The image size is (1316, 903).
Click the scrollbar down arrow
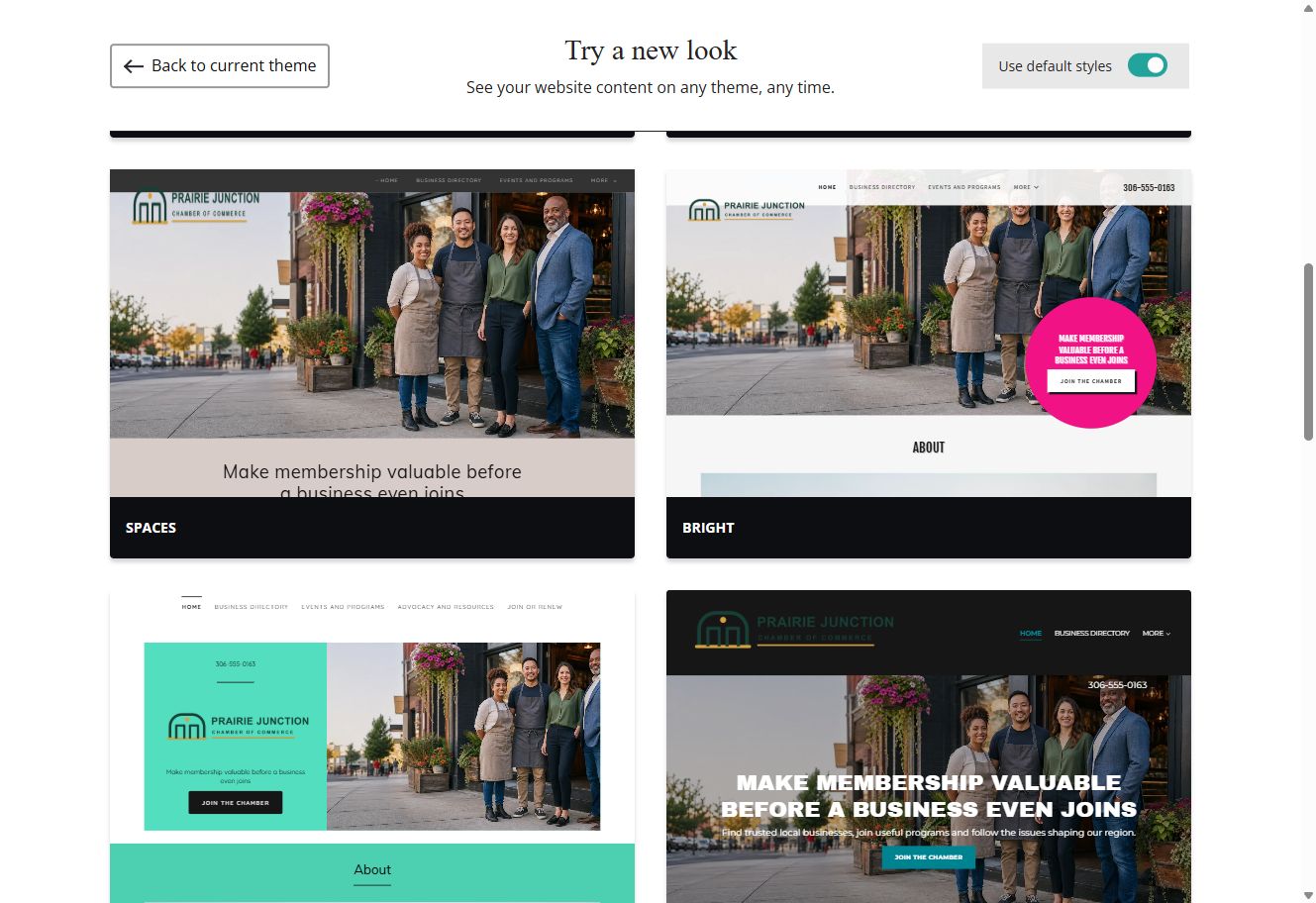tap(1308, 895)
